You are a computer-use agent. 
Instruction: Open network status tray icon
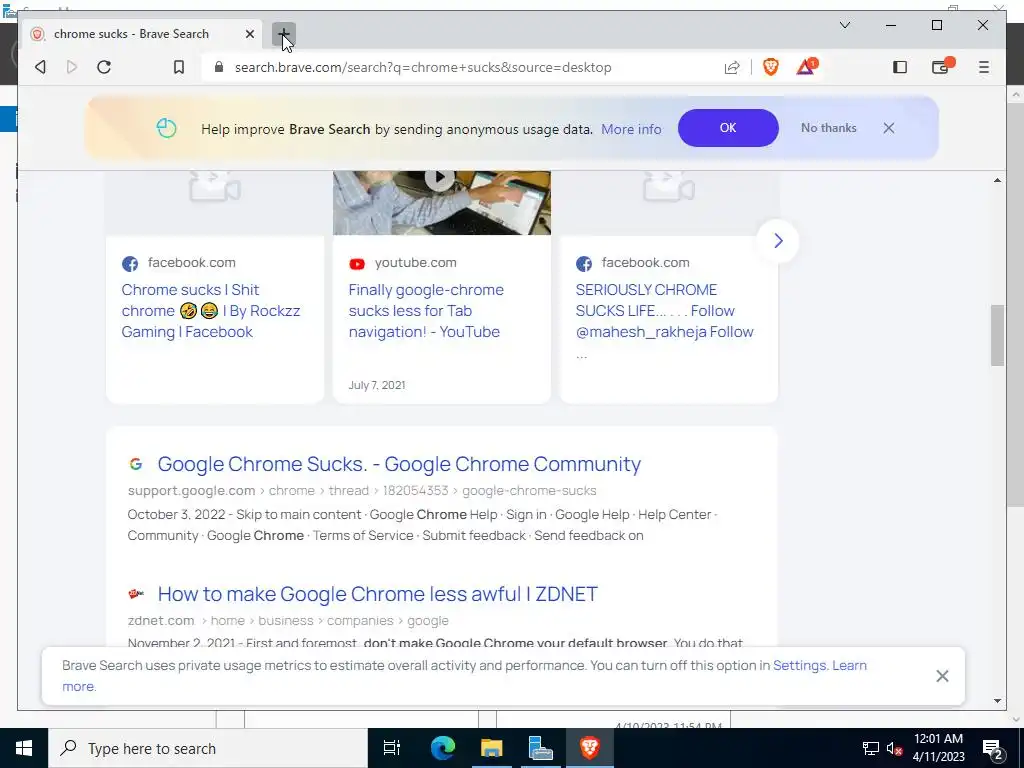pyautogui.click(x=871, y=748)
